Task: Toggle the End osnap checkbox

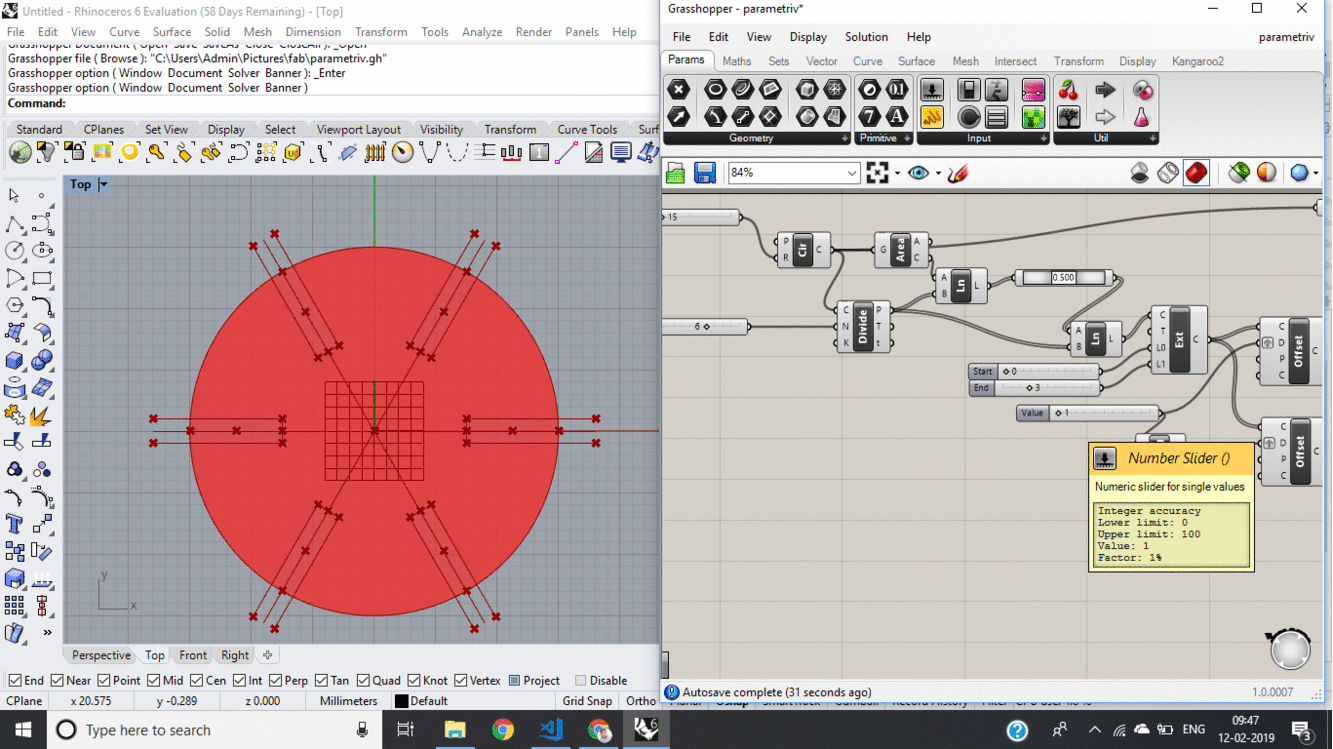Action: click(x=15, y=681)
